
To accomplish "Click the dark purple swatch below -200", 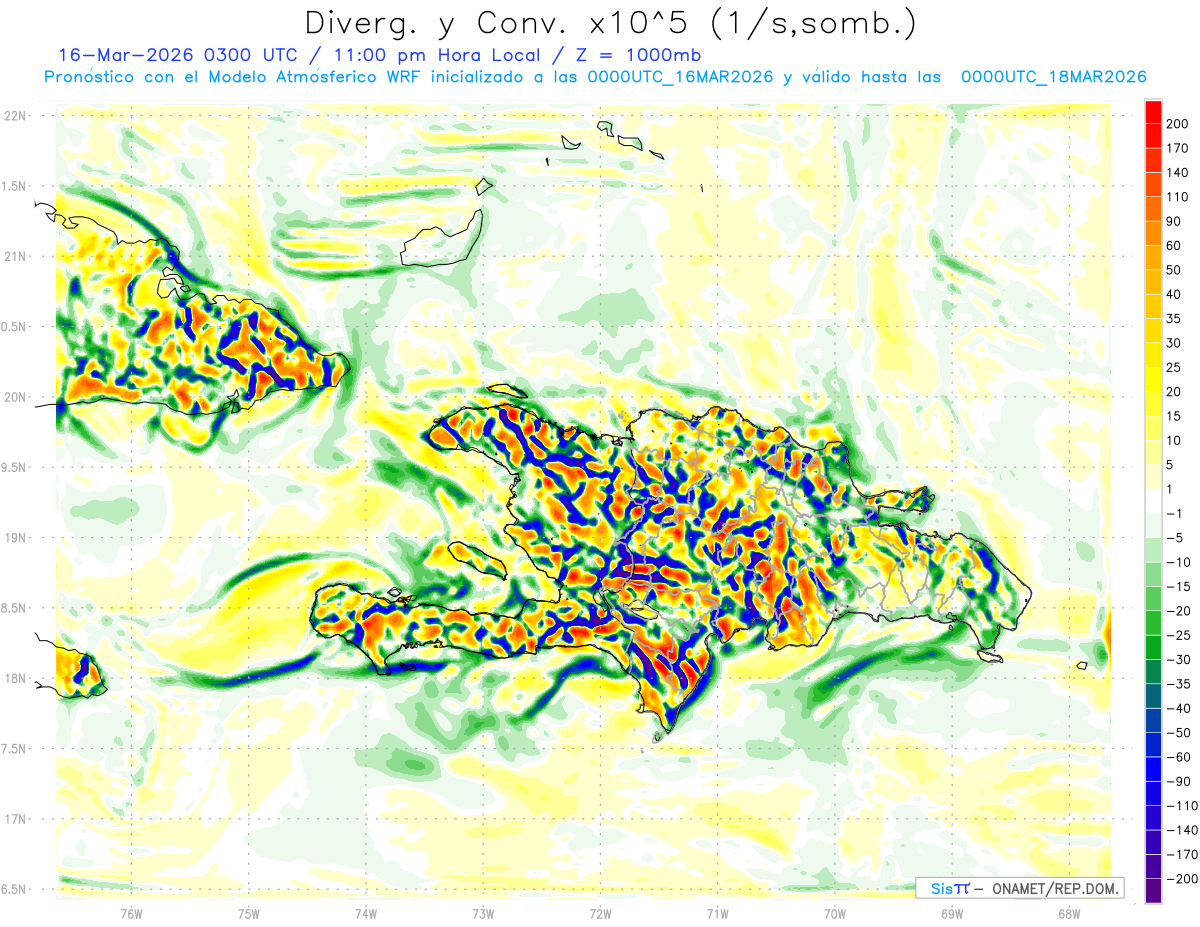I will pos(1153,891).
